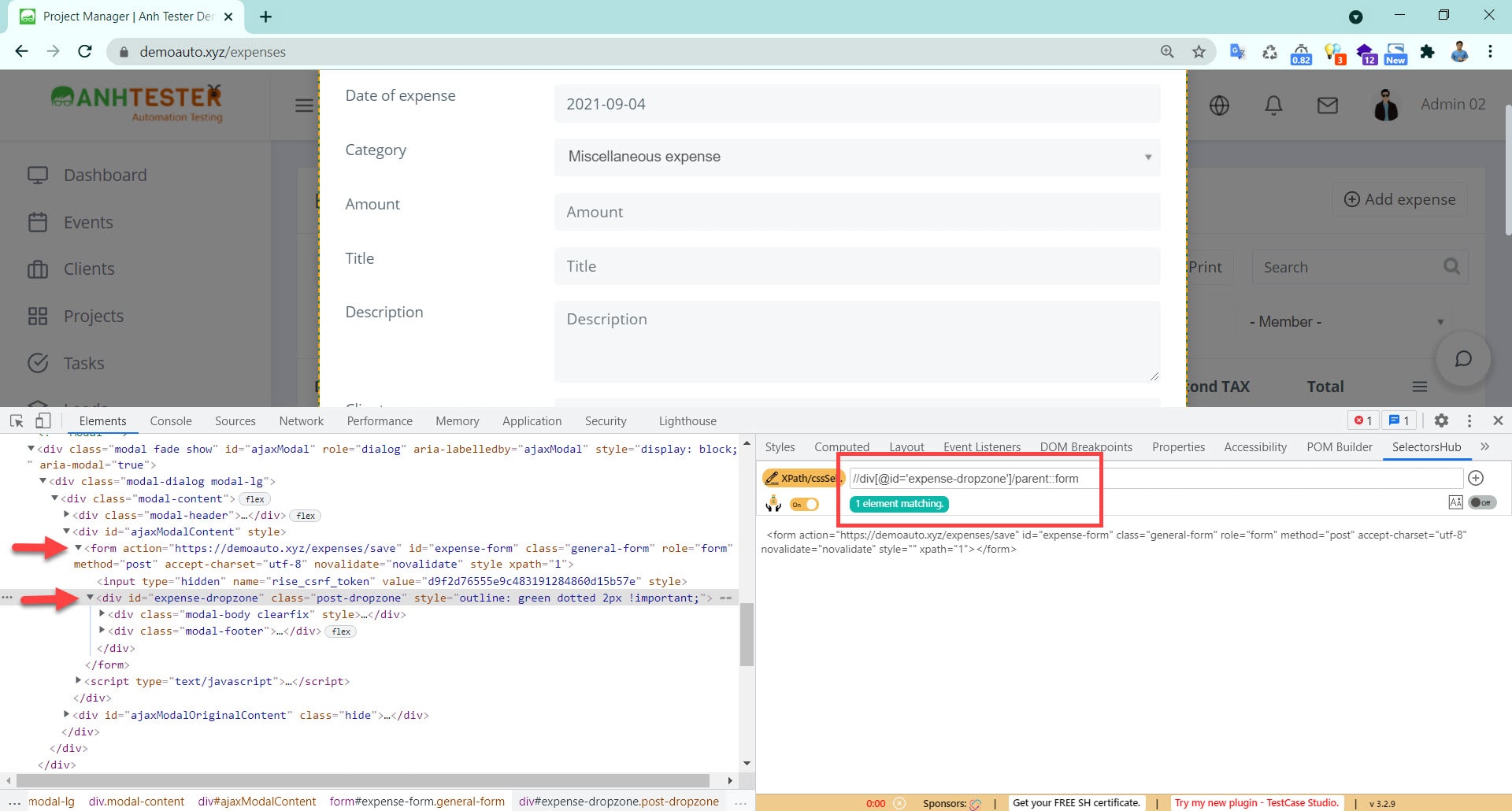The width and height of the screenshot is (1512, 811).
Task: Switch to Console tab
Action: click(x=171, y=421)
